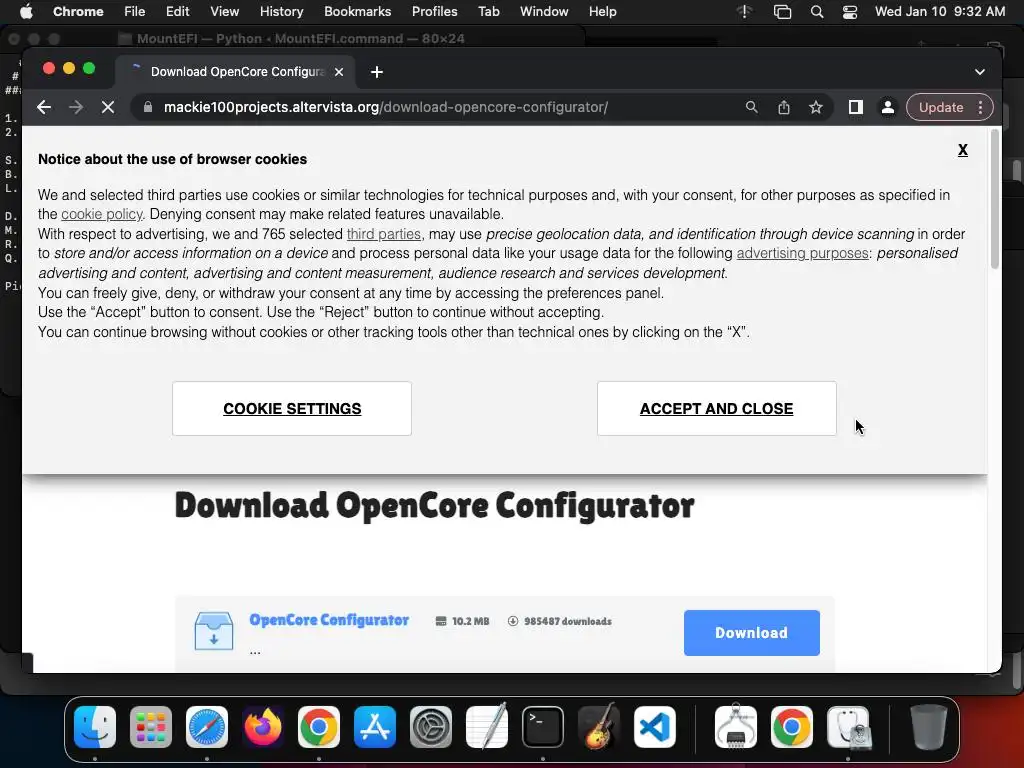This screenshot has width=1024, height=768.
Task: Click the screen mirroring menu bar icon
Action: click(782, 12)
